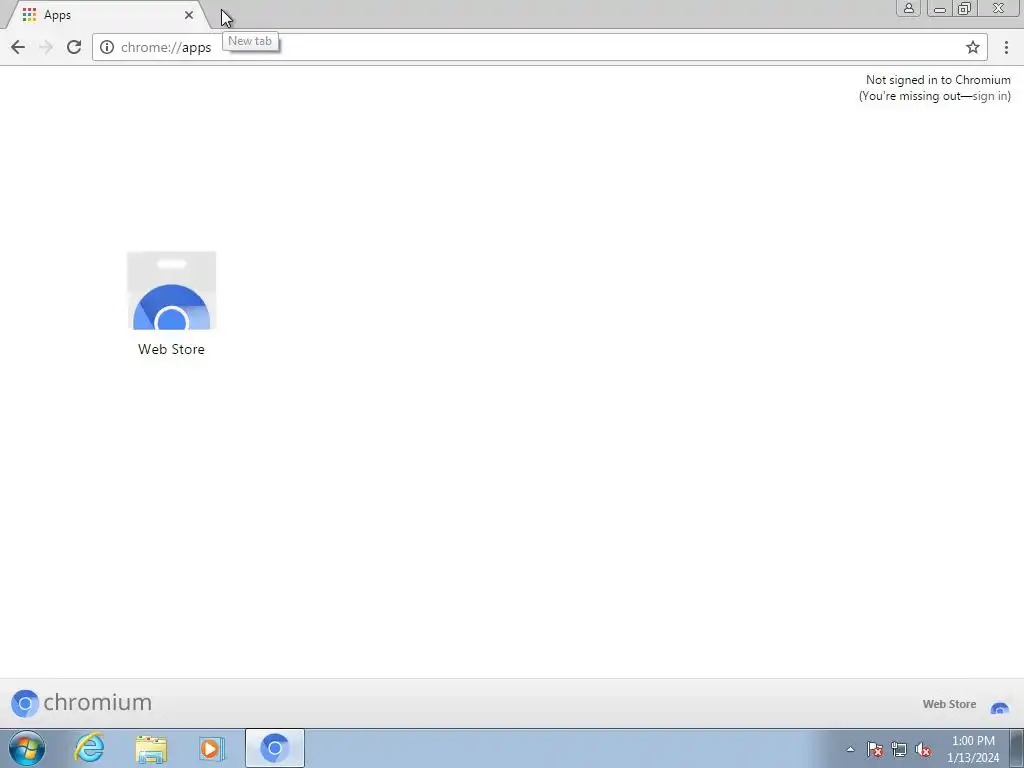Screen dimensions: 1024x768
Task: Click the Web Store label under the app icon
Action: [171, 349]
